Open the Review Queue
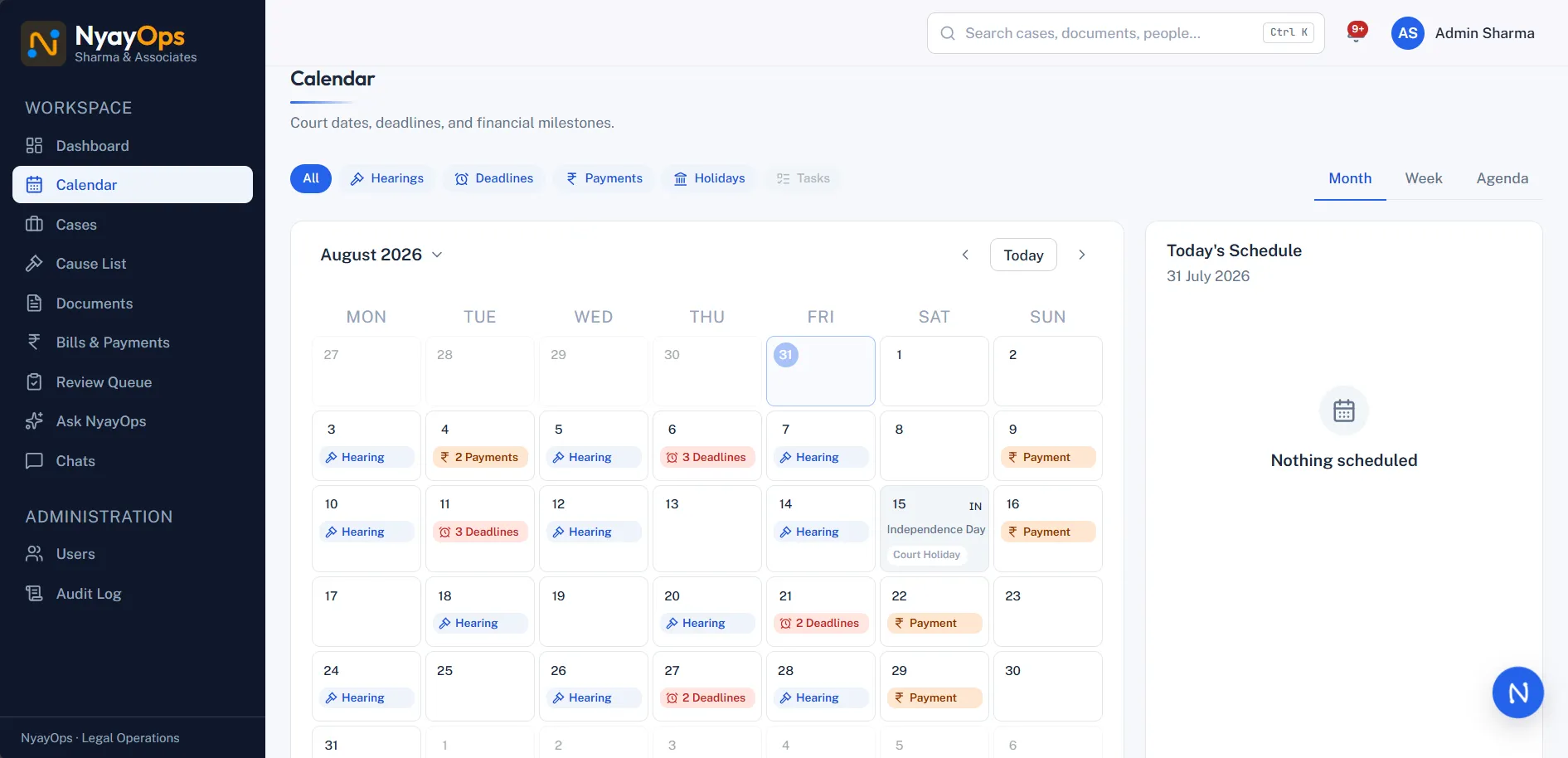 tap(133, 382)
